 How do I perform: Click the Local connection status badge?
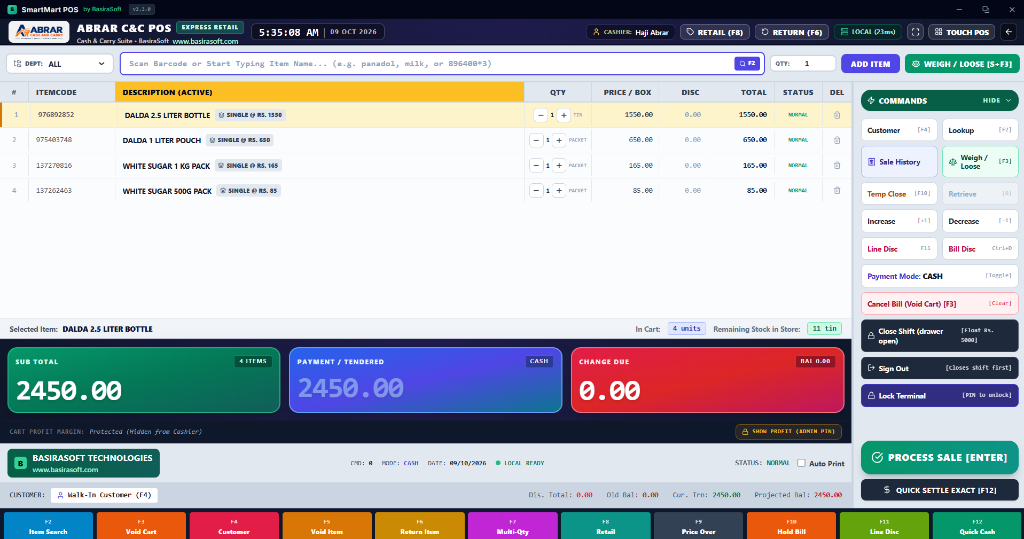(x=867, y=32)
